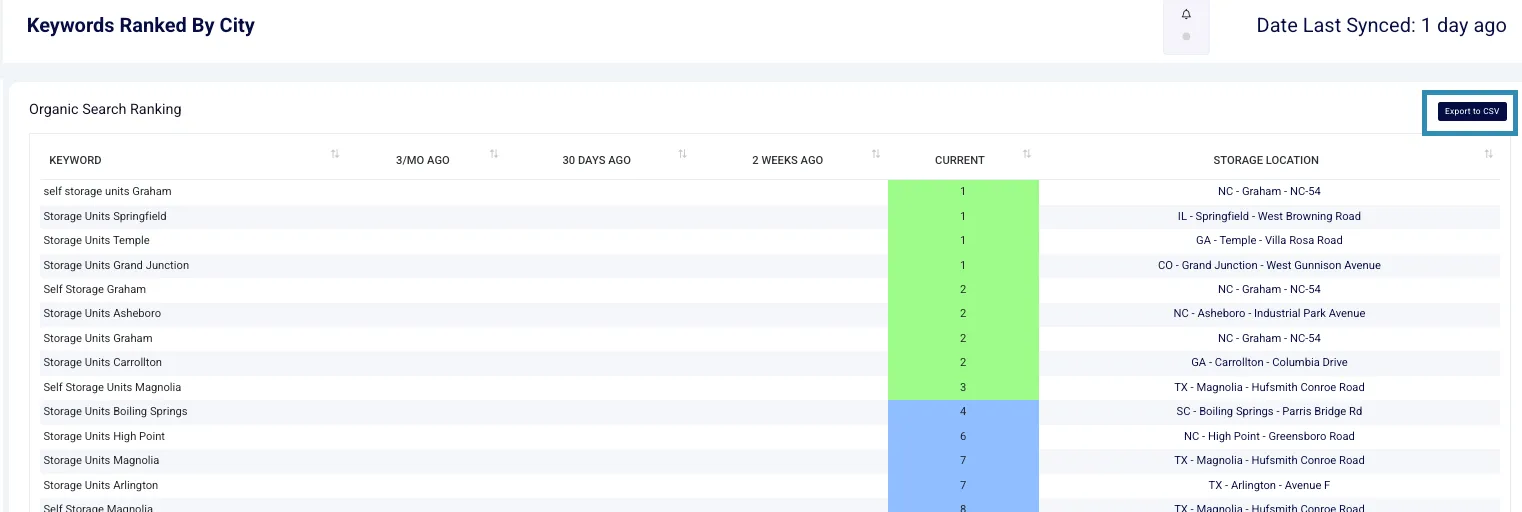Screen dimensions: 1522x512
Task: Click the 3/MO AGO header text
Action: [423, 160]
